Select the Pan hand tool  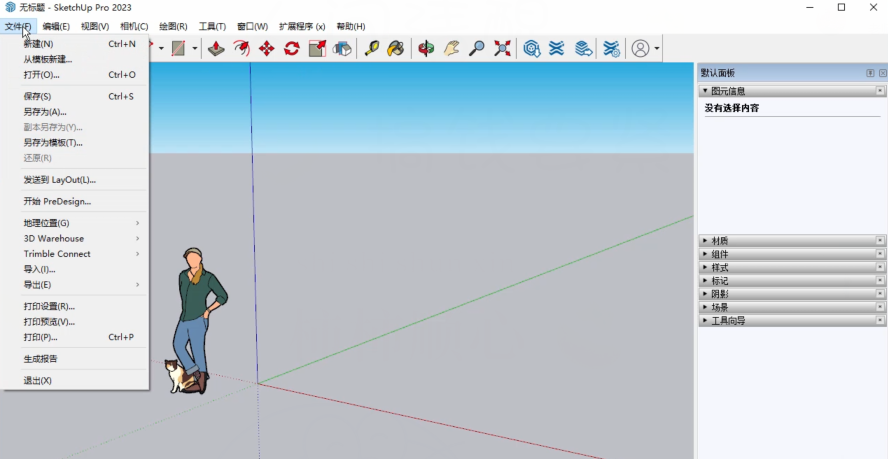(x=451, y=48)
